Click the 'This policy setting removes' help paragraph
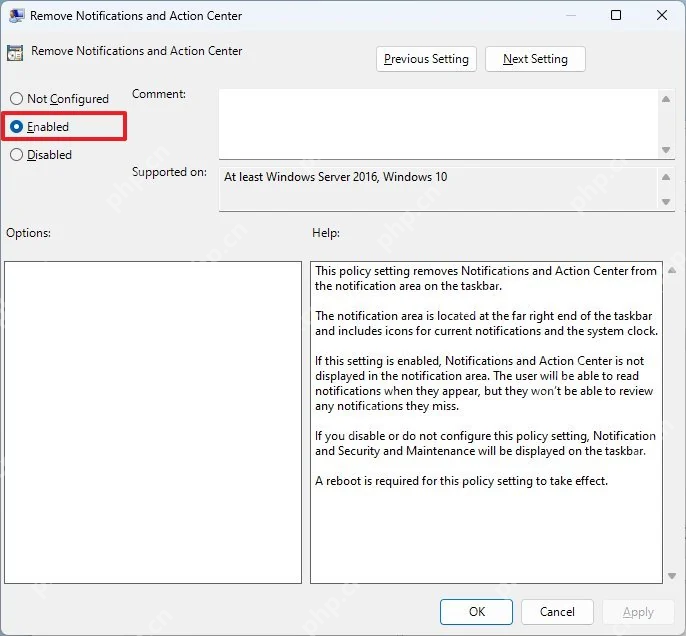Image resolution: width=686 pixels, height=636 pixels. tap(486, 278)
